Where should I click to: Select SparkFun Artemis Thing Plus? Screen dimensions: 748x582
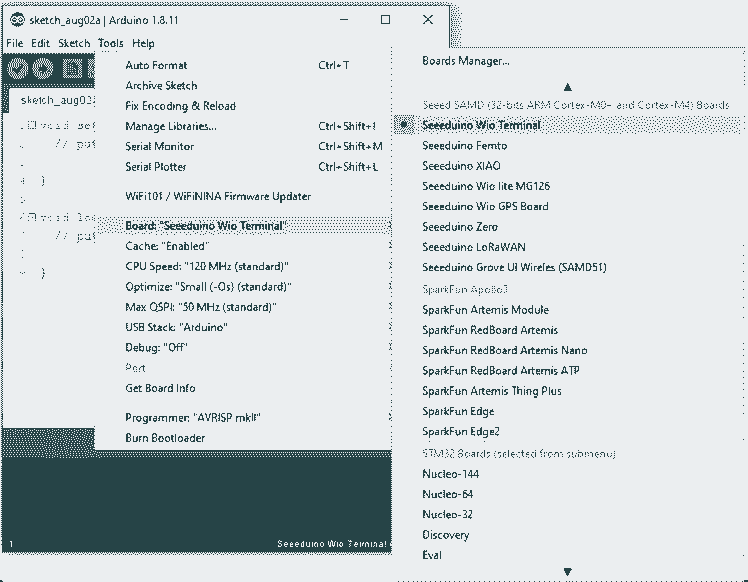(x=567, y=391)
